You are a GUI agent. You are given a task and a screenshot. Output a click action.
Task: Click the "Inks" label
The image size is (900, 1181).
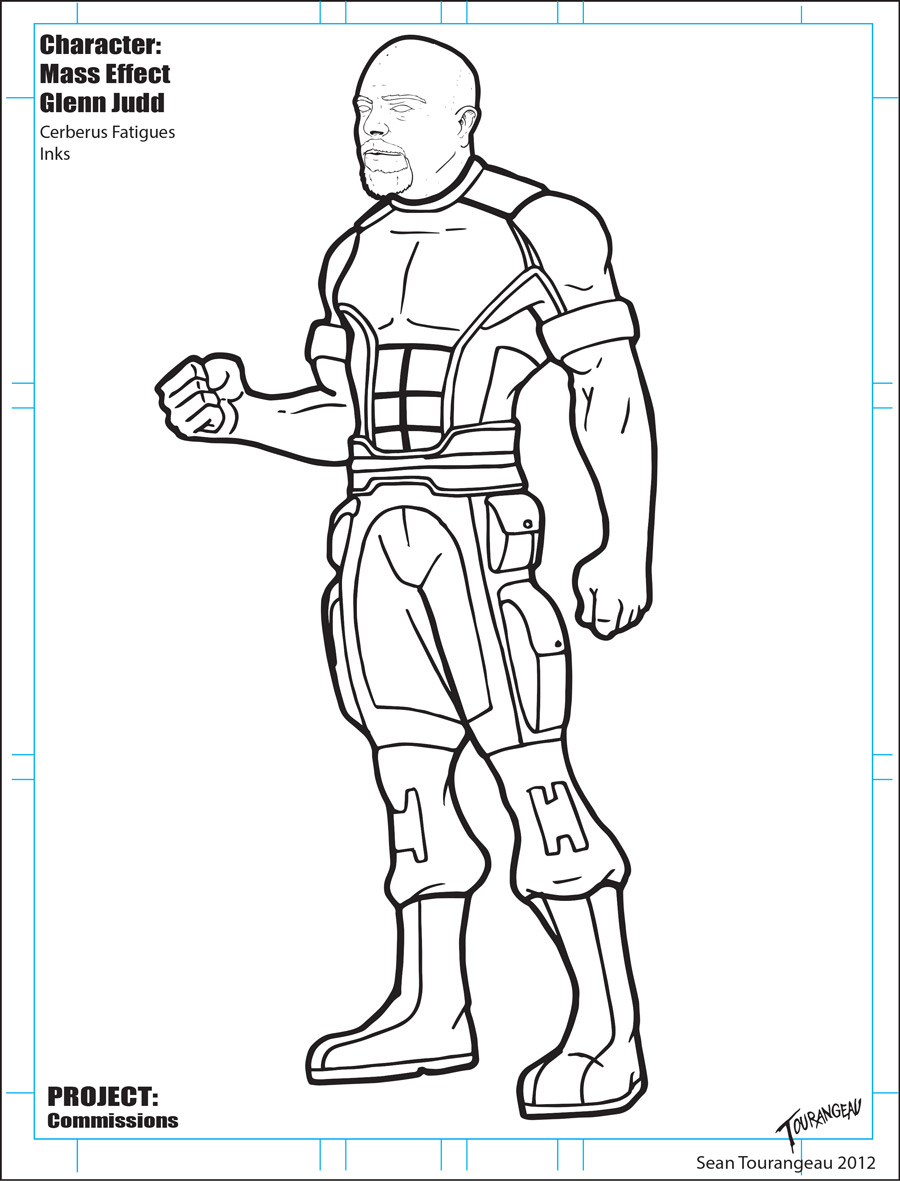tap(55, 155)
